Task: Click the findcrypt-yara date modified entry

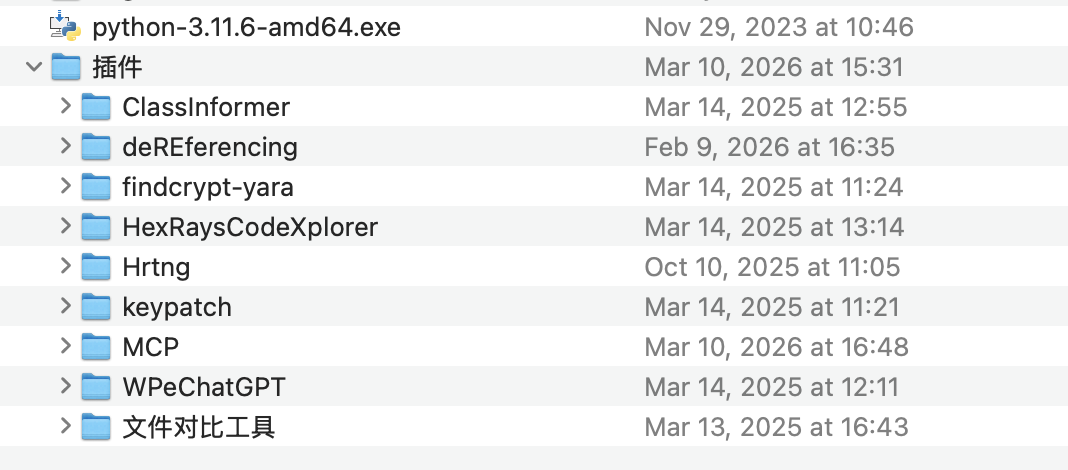Action: [x=773, y=187]
